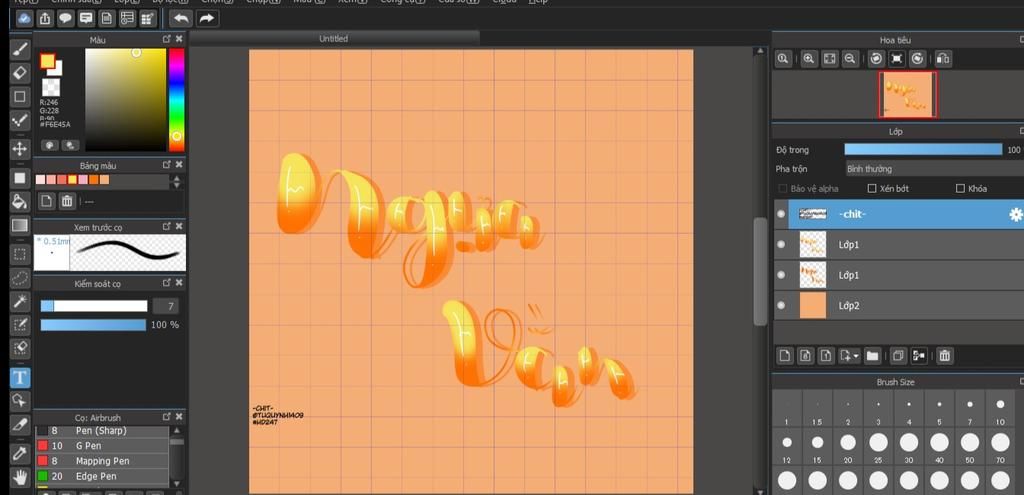Click the cloud save icon in toolbar
Screen dimensions: 1024x495
coord(25,18)
